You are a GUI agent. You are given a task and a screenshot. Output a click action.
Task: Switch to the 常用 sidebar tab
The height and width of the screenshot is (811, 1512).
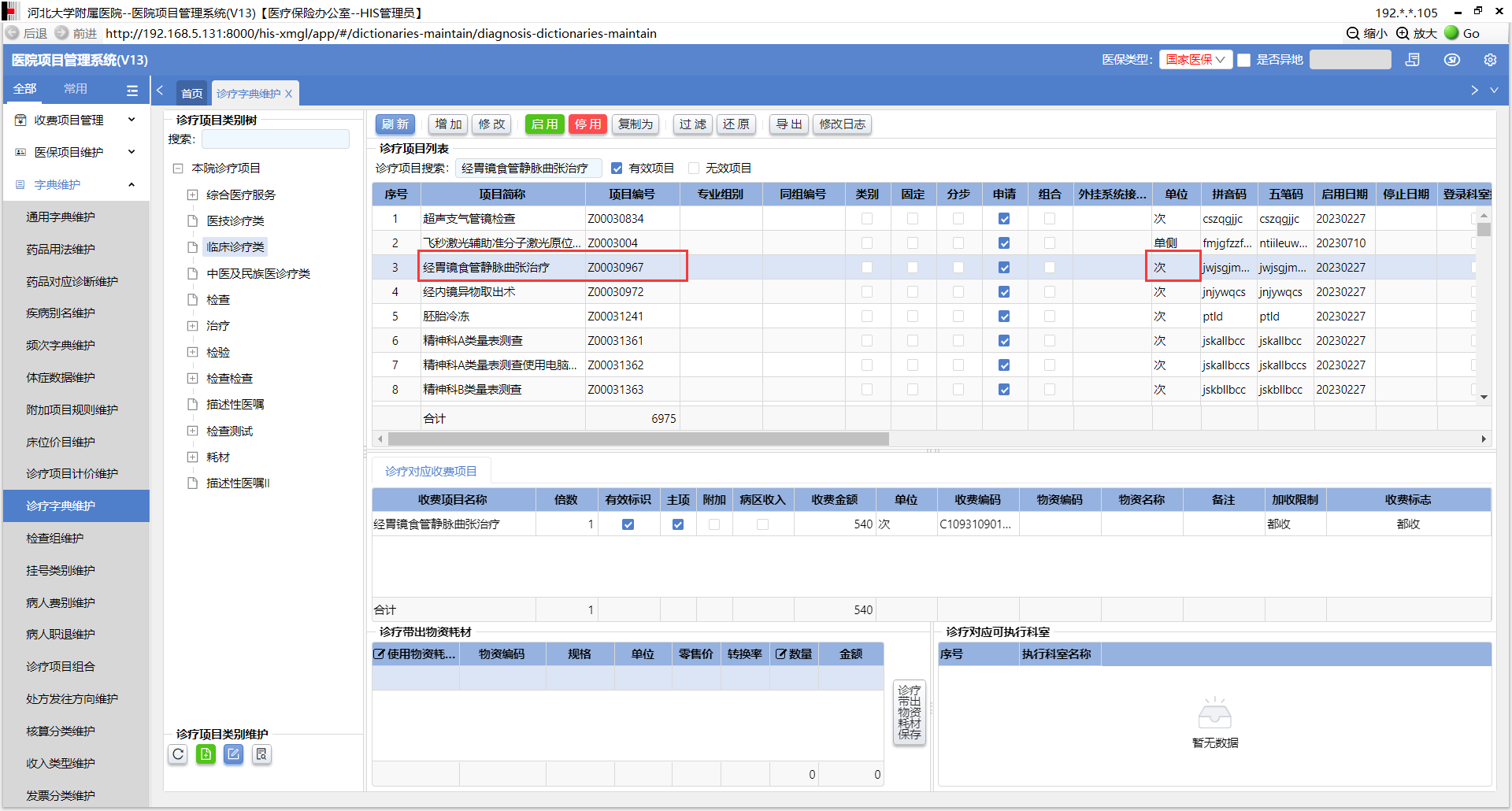(76, 89)
